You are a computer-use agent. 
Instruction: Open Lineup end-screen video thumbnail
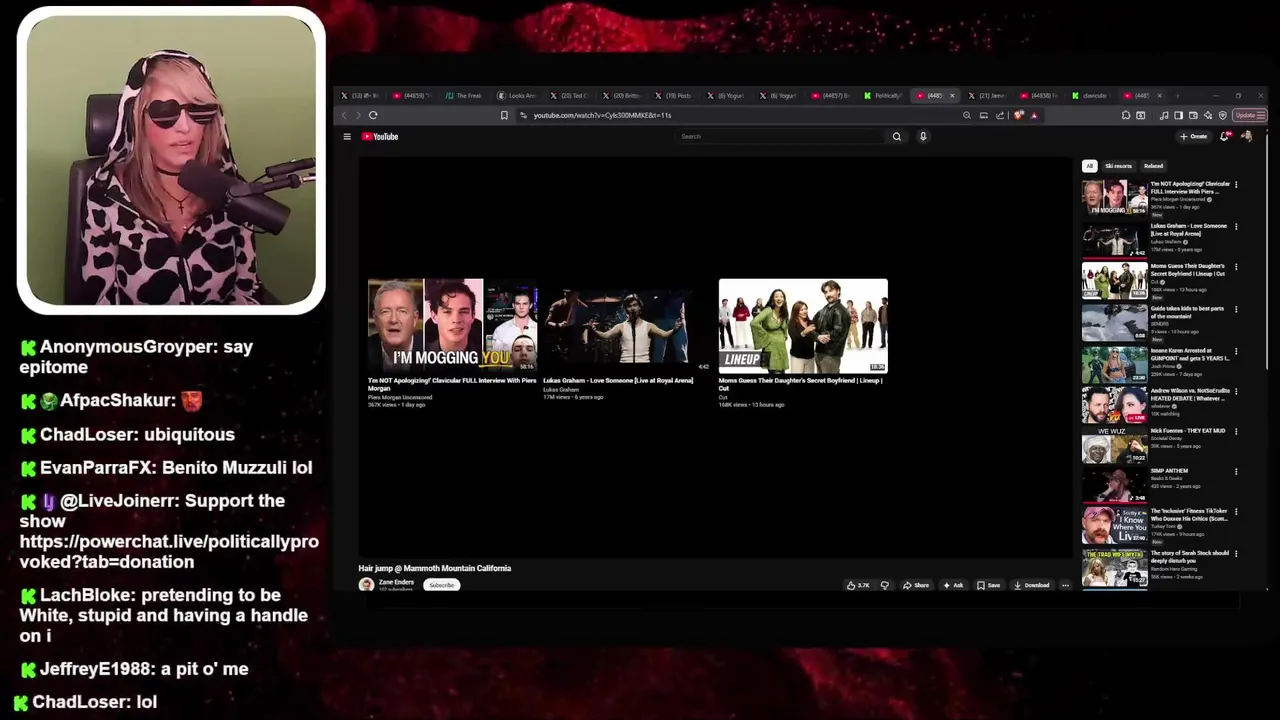tap(803, 325)
